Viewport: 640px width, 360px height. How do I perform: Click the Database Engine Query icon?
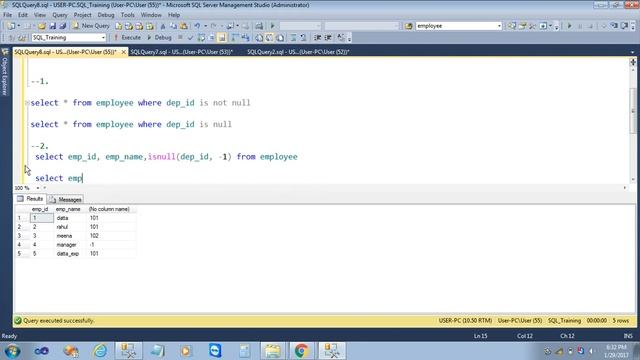pyautogui.click(x=118, y=26)
